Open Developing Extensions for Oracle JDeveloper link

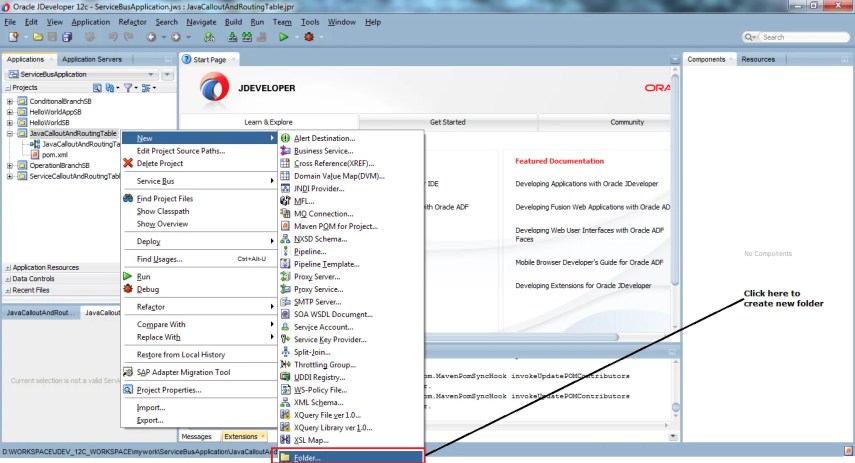(x=583, y=286)
